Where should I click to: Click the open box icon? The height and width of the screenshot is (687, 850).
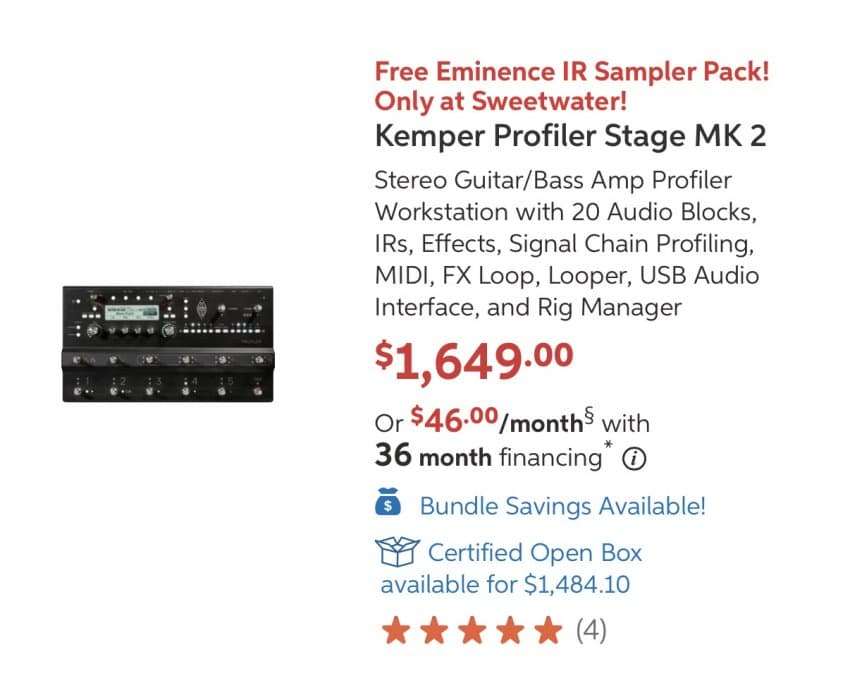coord(397,552)
